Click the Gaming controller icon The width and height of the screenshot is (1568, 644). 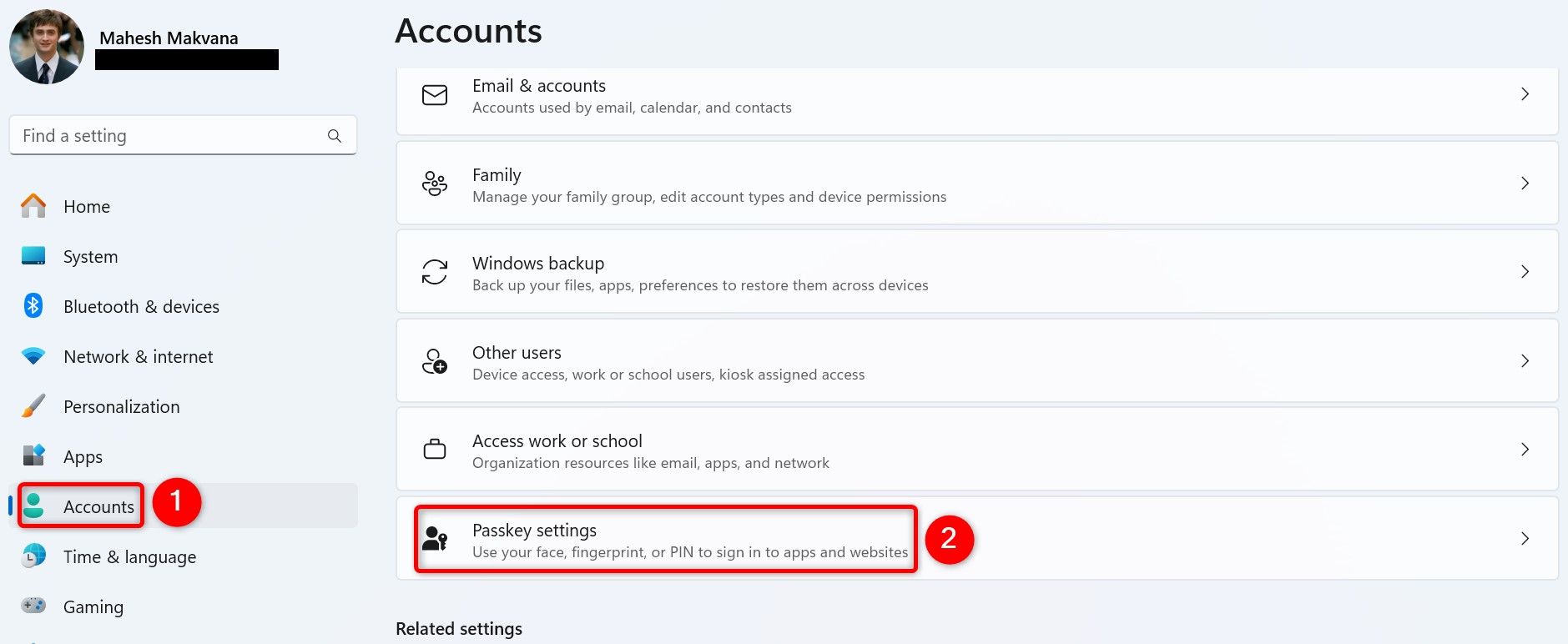pyautogui.click(x=33, y=606)
